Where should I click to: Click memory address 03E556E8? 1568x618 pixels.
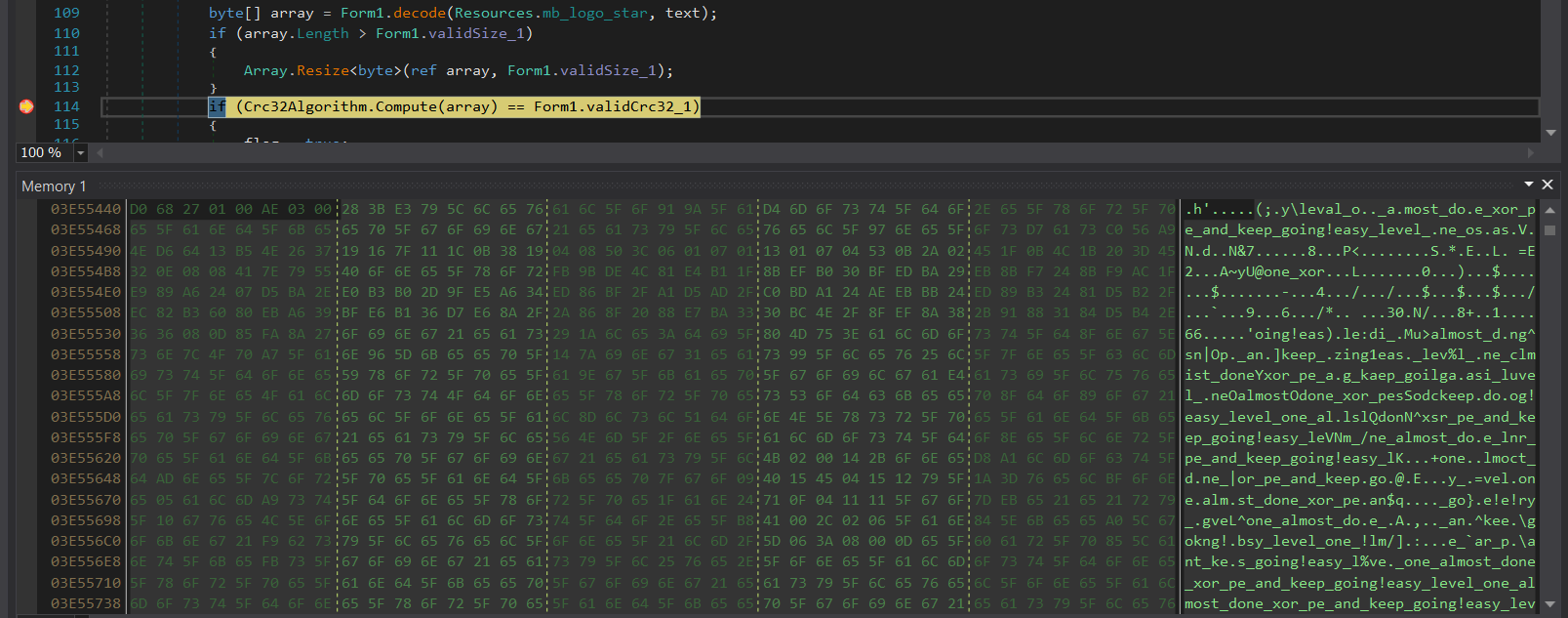click(86, 561)
